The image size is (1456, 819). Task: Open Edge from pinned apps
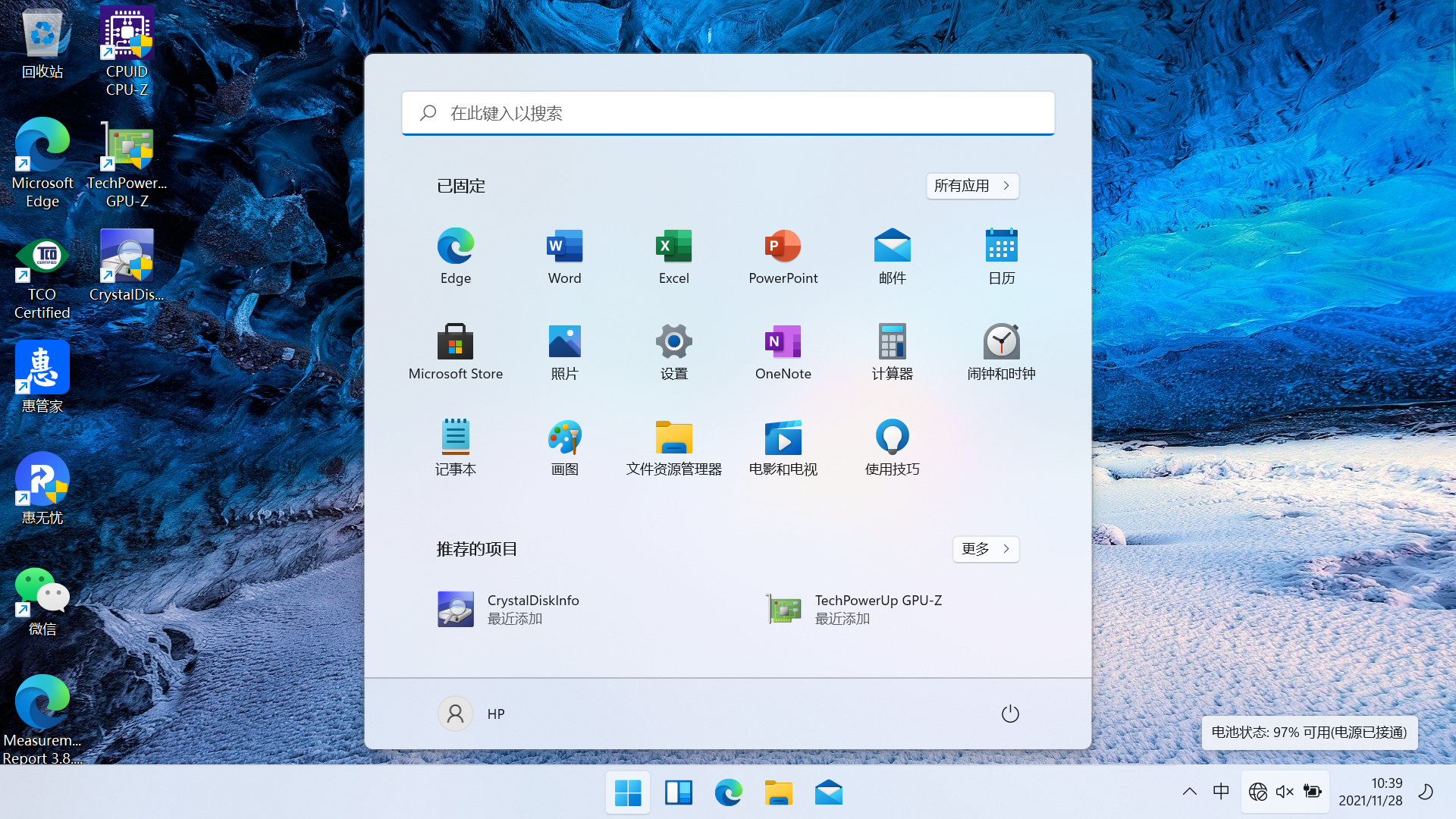456,256
